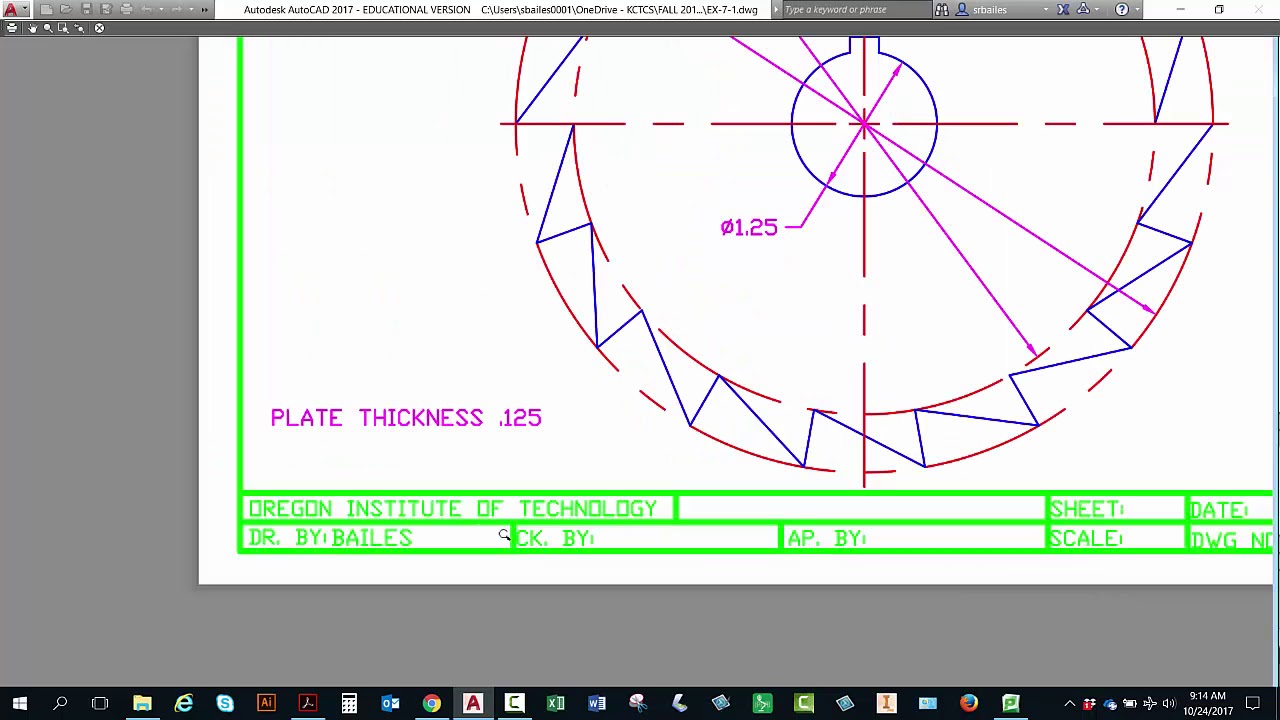Open Adobe Acrobat from taskbar
Screen dimensions: 1280x720
pyautogui.click(x=308, y=703)
